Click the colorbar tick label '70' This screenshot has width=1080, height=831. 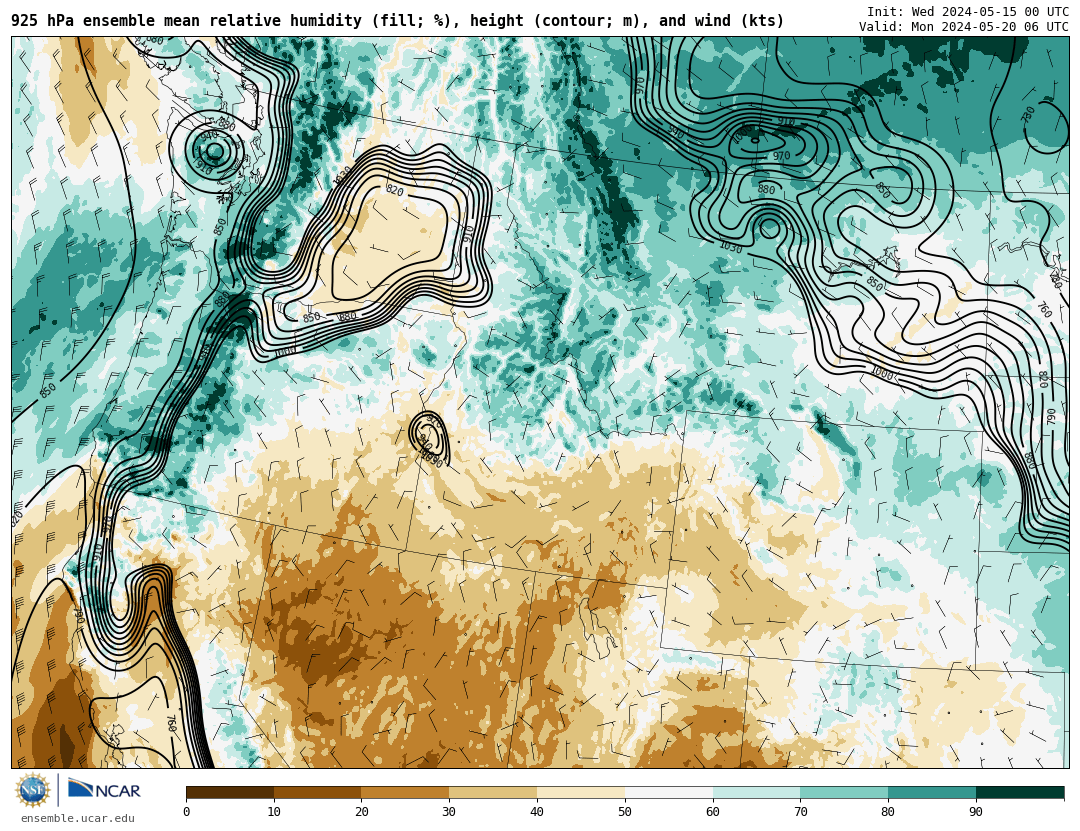tap(800, 812)
